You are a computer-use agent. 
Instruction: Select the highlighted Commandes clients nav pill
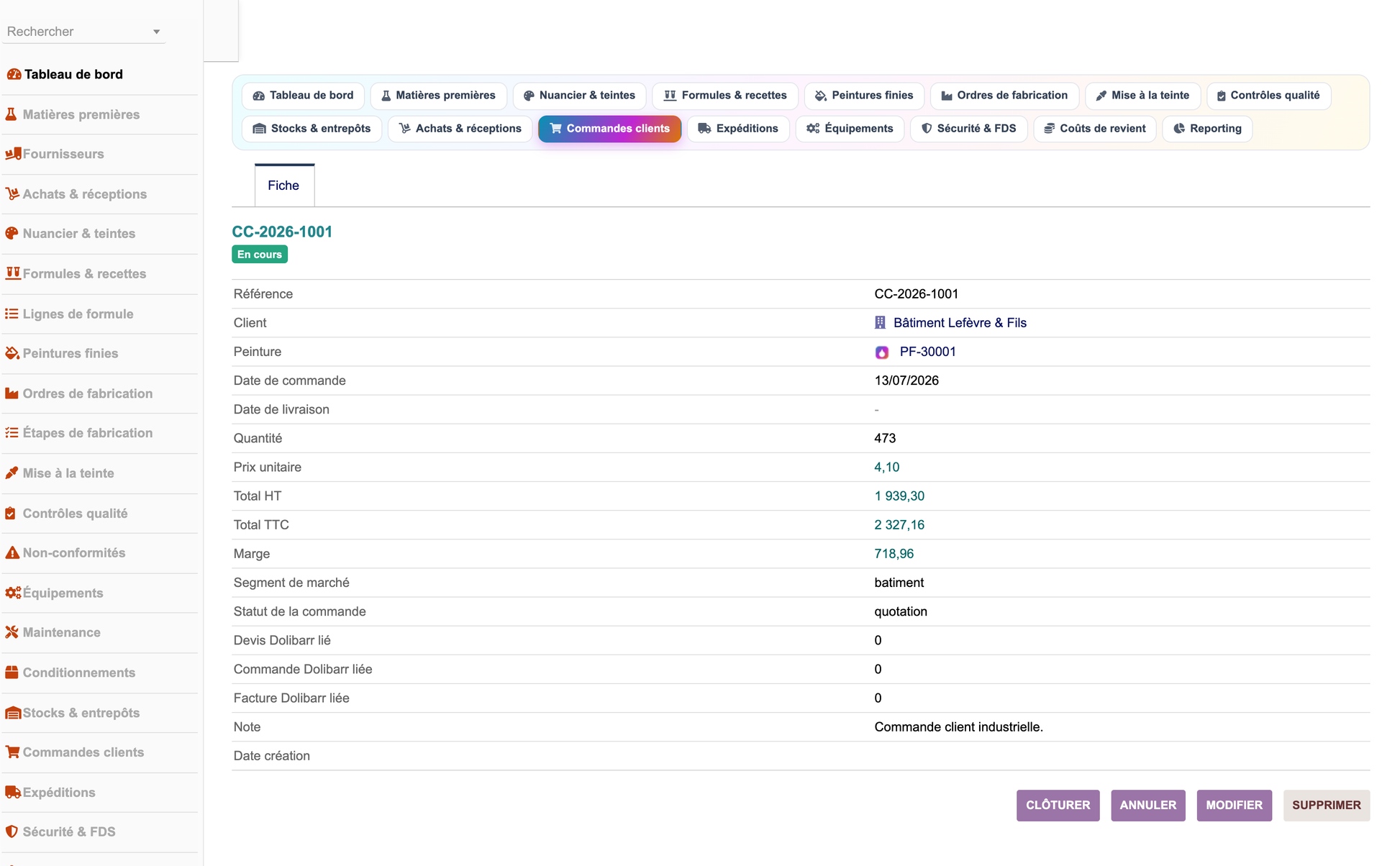tap(609, 129)
